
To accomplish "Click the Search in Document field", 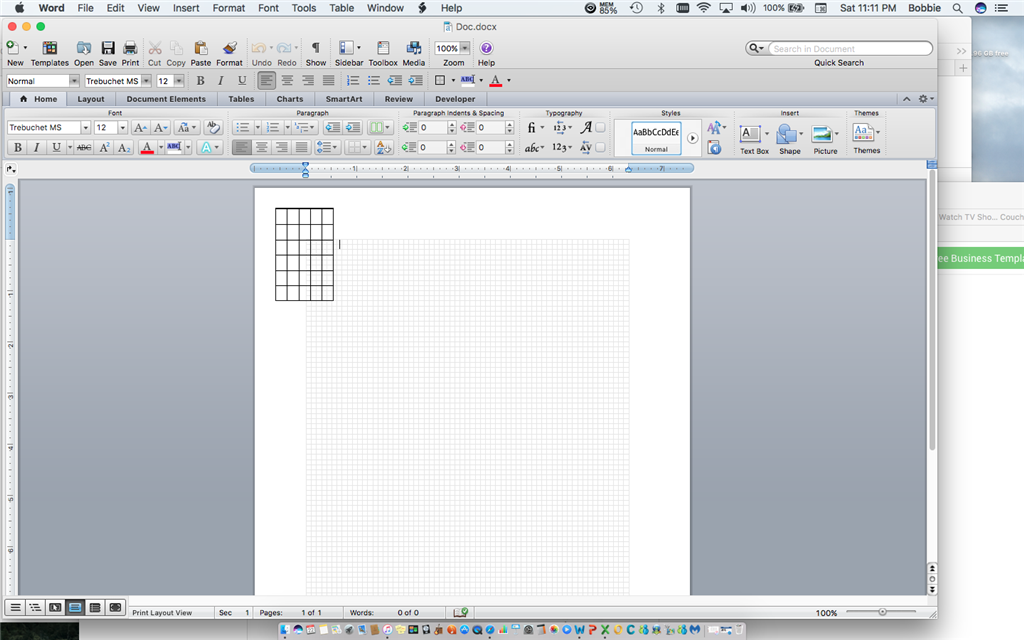I will pyautogui.click(x=848, y=48).
